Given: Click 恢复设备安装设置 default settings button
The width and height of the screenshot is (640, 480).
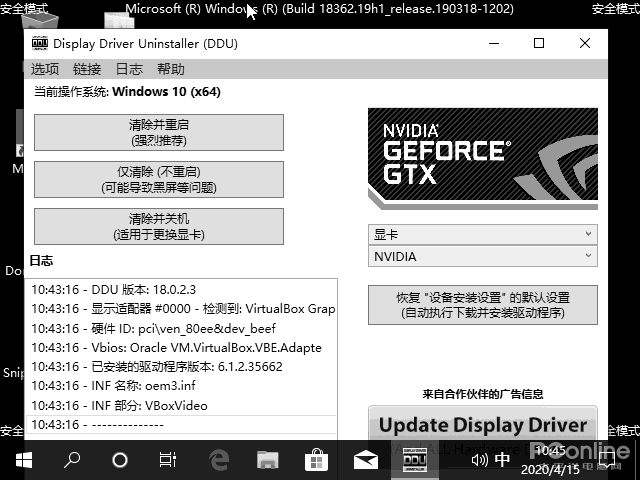Looking at the screenshot, I should coord(483,305).
